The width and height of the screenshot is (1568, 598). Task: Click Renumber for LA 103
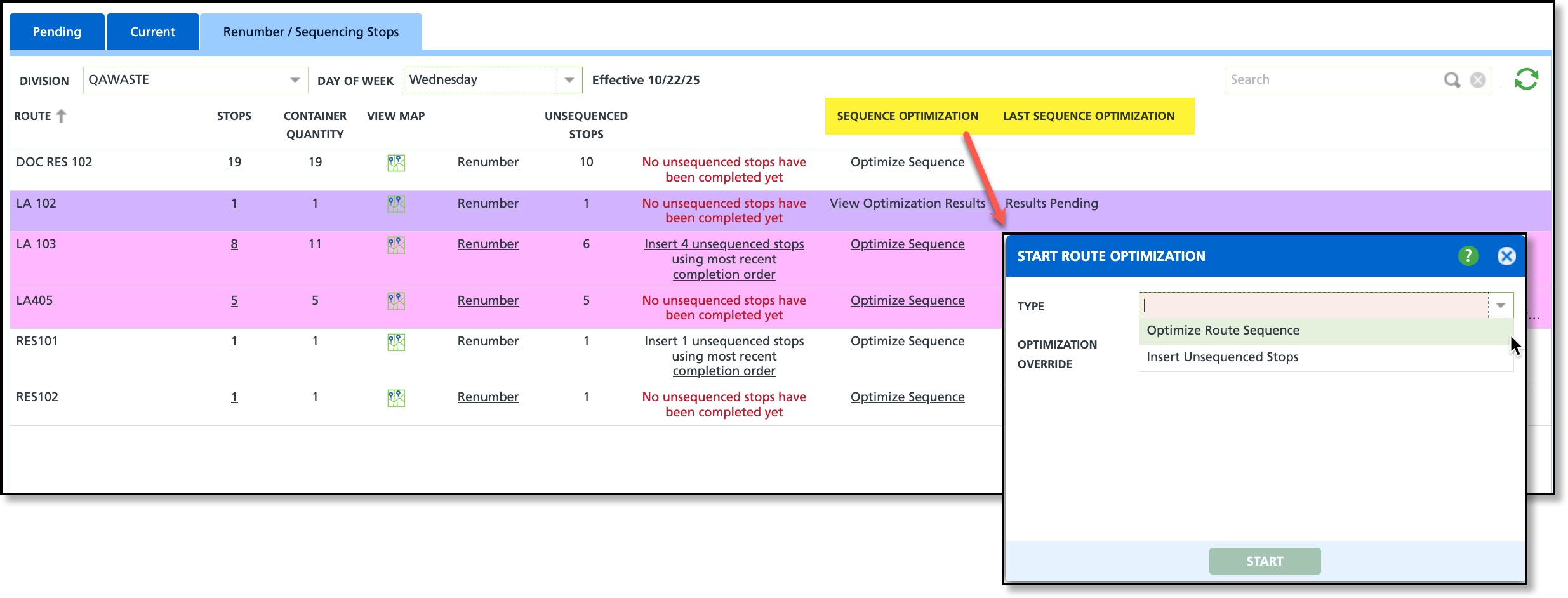pyautogui.click(x=488, y=244)
